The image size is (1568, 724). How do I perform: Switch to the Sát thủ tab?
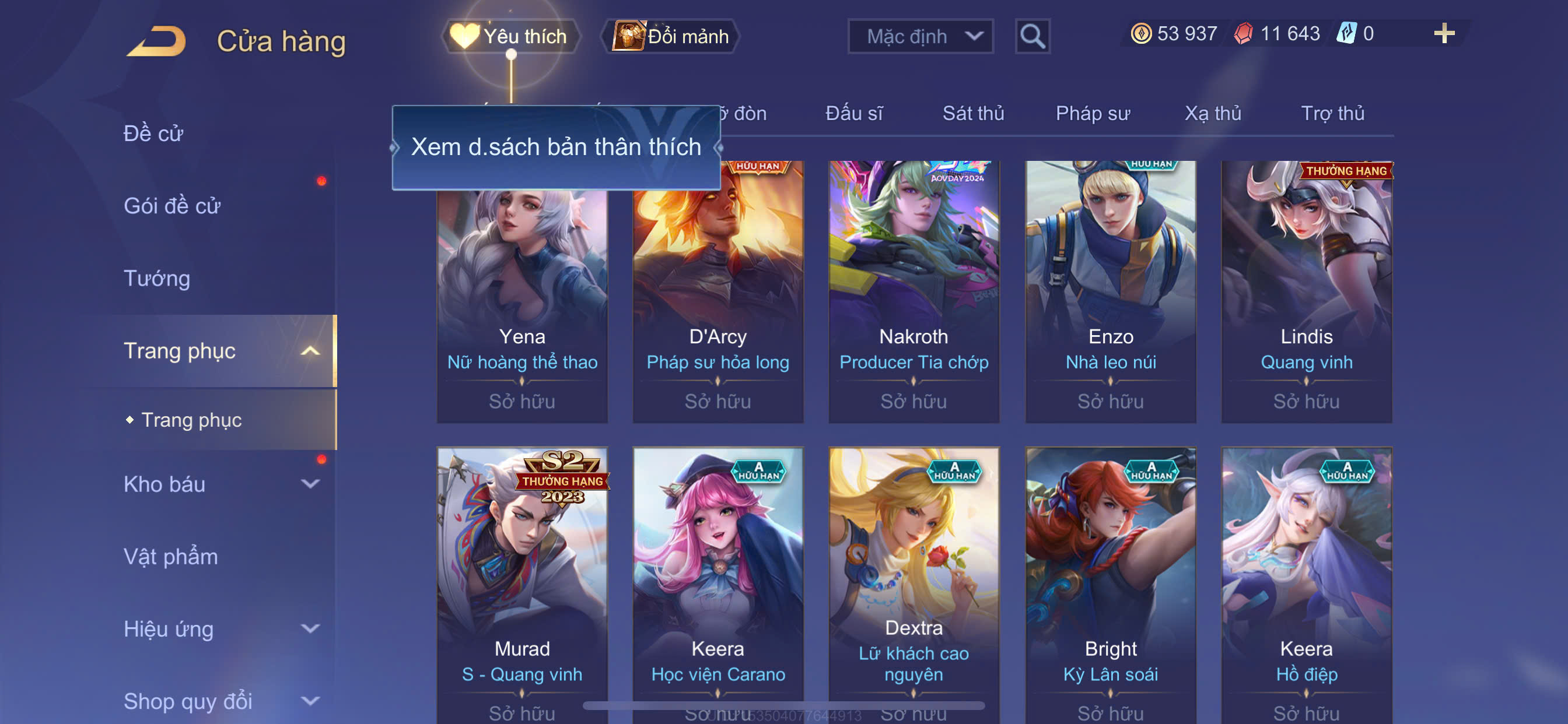[x=974, y=113]
